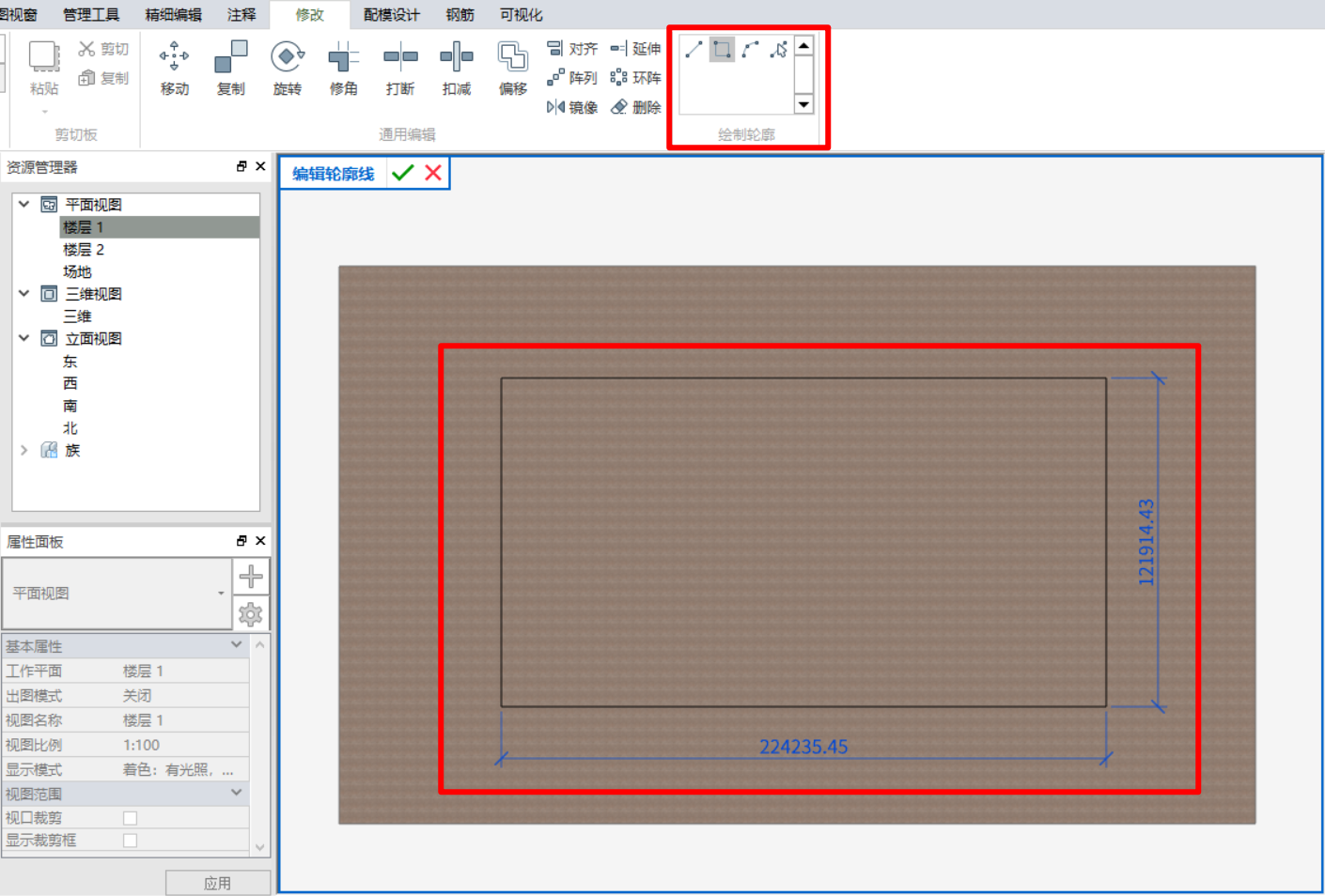The width and height of the screenshot is (1325, 896).
Task: Close the 属性面板 panel
Action: (x=260, y=541)
